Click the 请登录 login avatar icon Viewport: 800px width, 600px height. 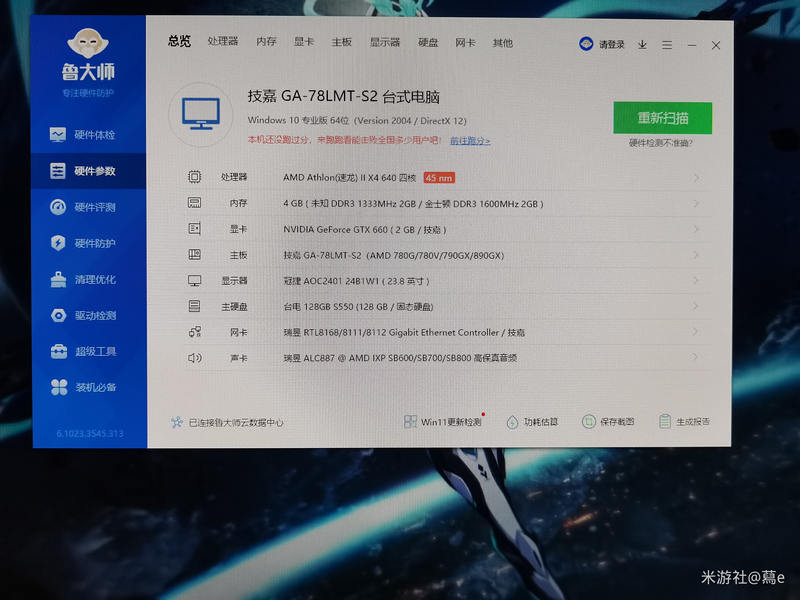586,44
